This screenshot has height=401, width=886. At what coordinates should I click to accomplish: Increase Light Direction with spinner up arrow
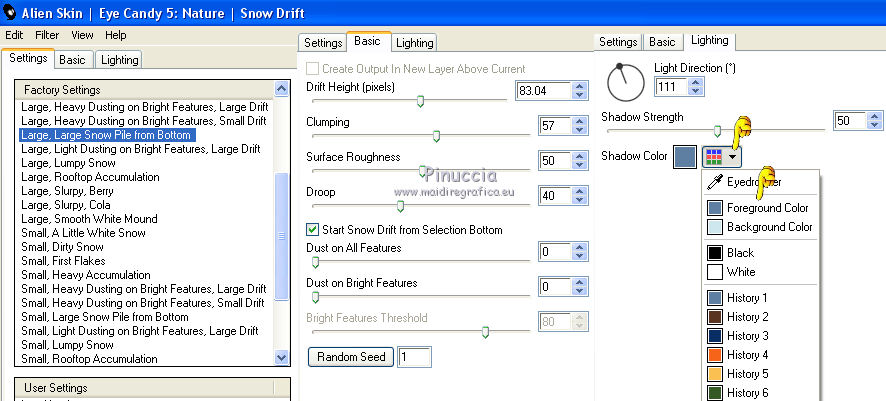pos(696,82)
